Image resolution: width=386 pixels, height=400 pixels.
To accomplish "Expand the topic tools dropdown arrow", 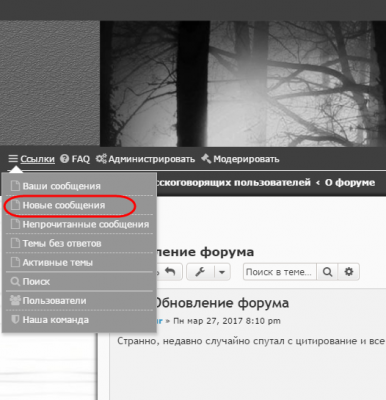I will (x=222, y=272).
